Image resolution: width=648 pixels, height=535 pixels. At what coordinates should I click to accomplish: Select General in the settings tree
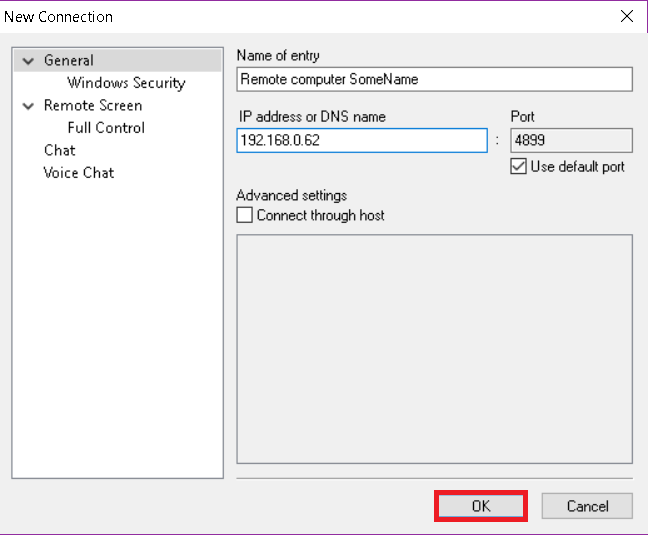(69, 61)
